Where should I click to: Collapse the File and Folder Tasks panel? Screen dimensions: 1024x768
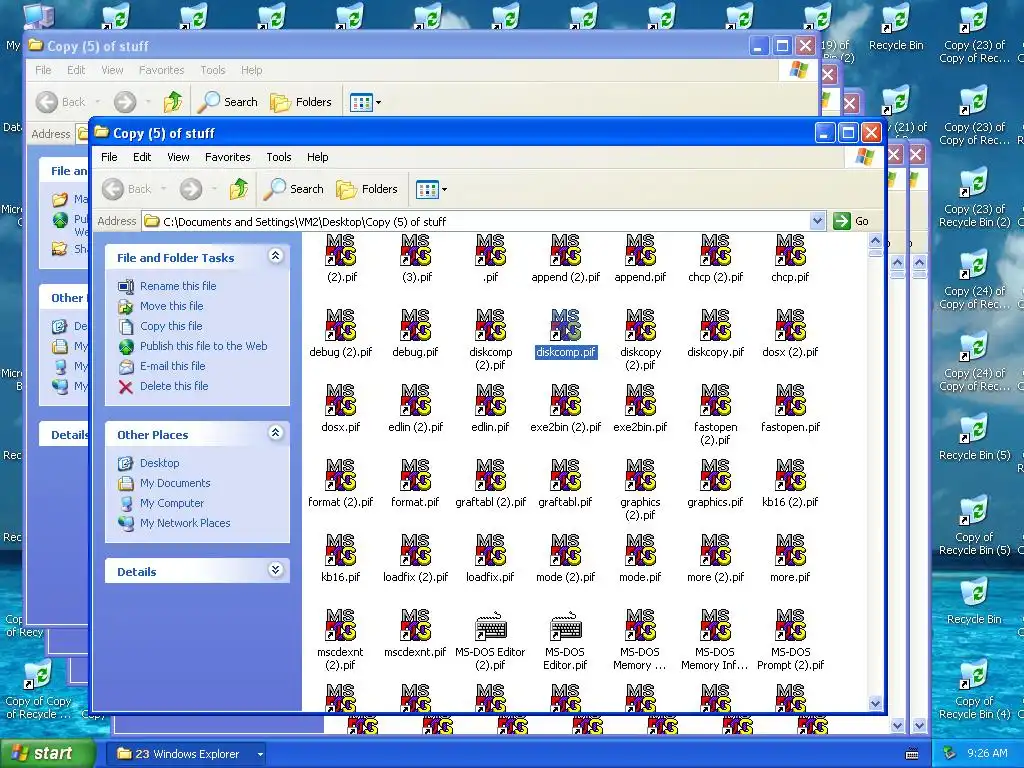[x=276, y=256]
